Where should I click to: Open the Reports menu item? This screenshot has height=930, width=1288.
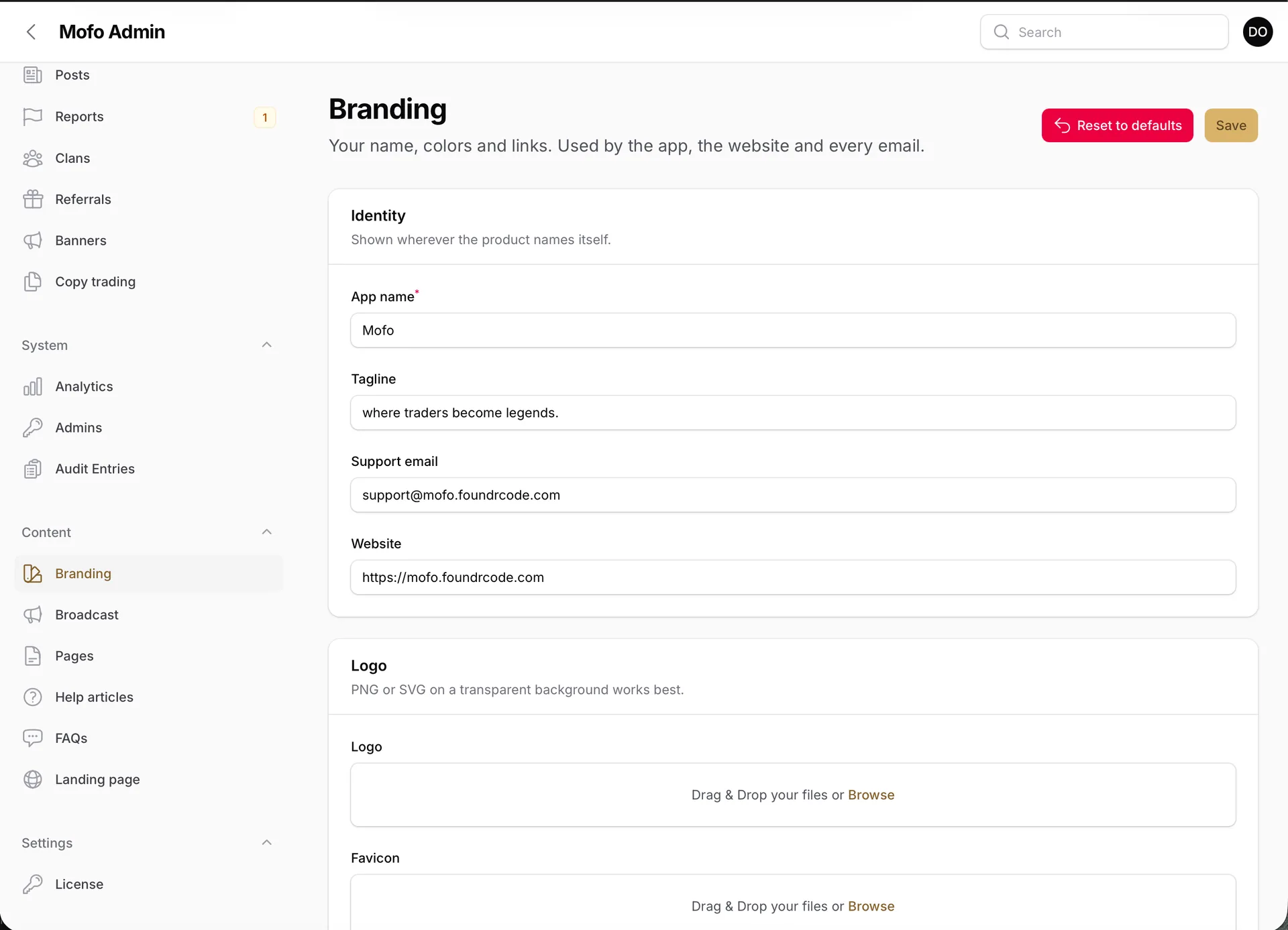click(148, 117)
